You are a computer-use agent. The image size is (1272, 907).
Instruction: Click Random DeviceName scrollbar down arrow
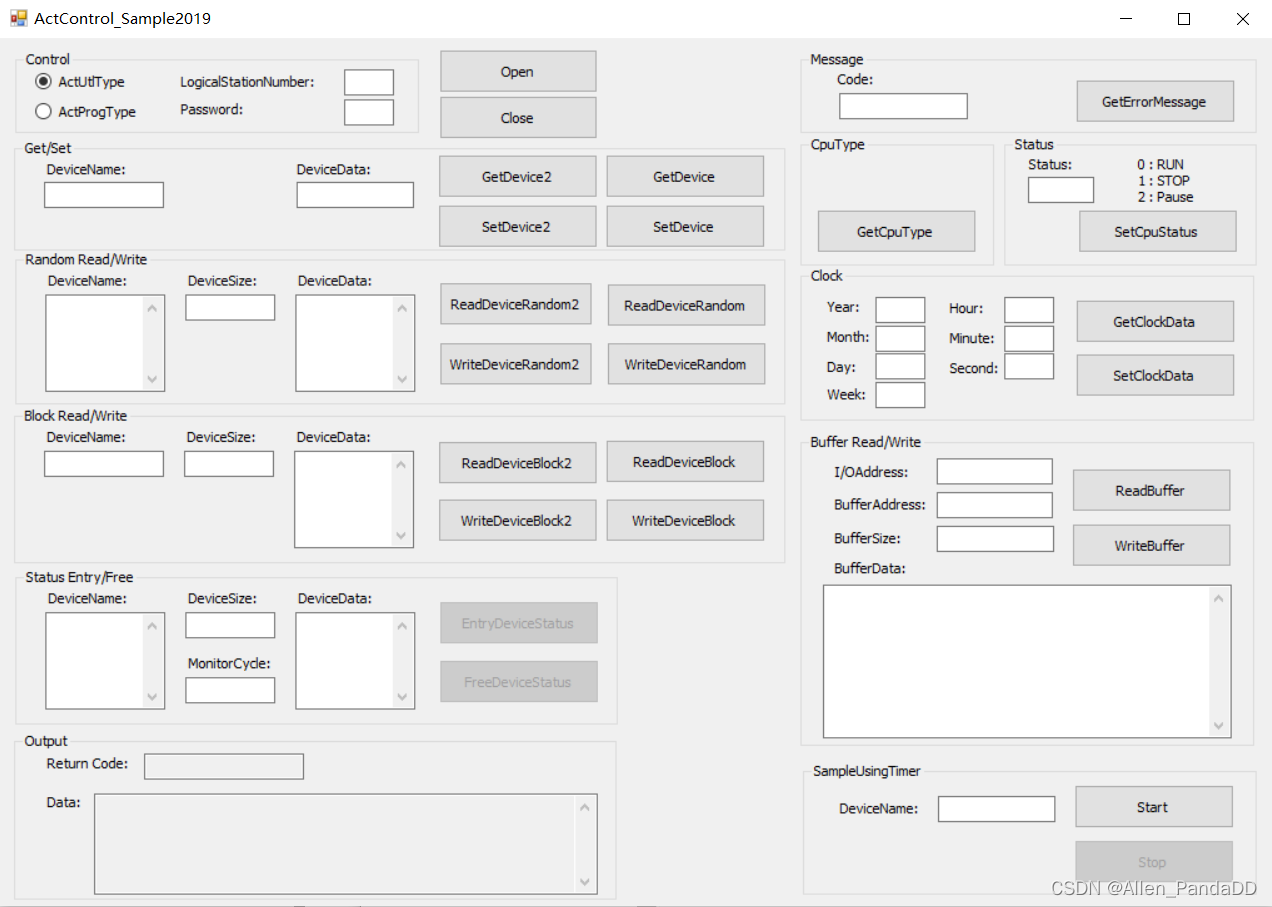click(x=152, y=380)
